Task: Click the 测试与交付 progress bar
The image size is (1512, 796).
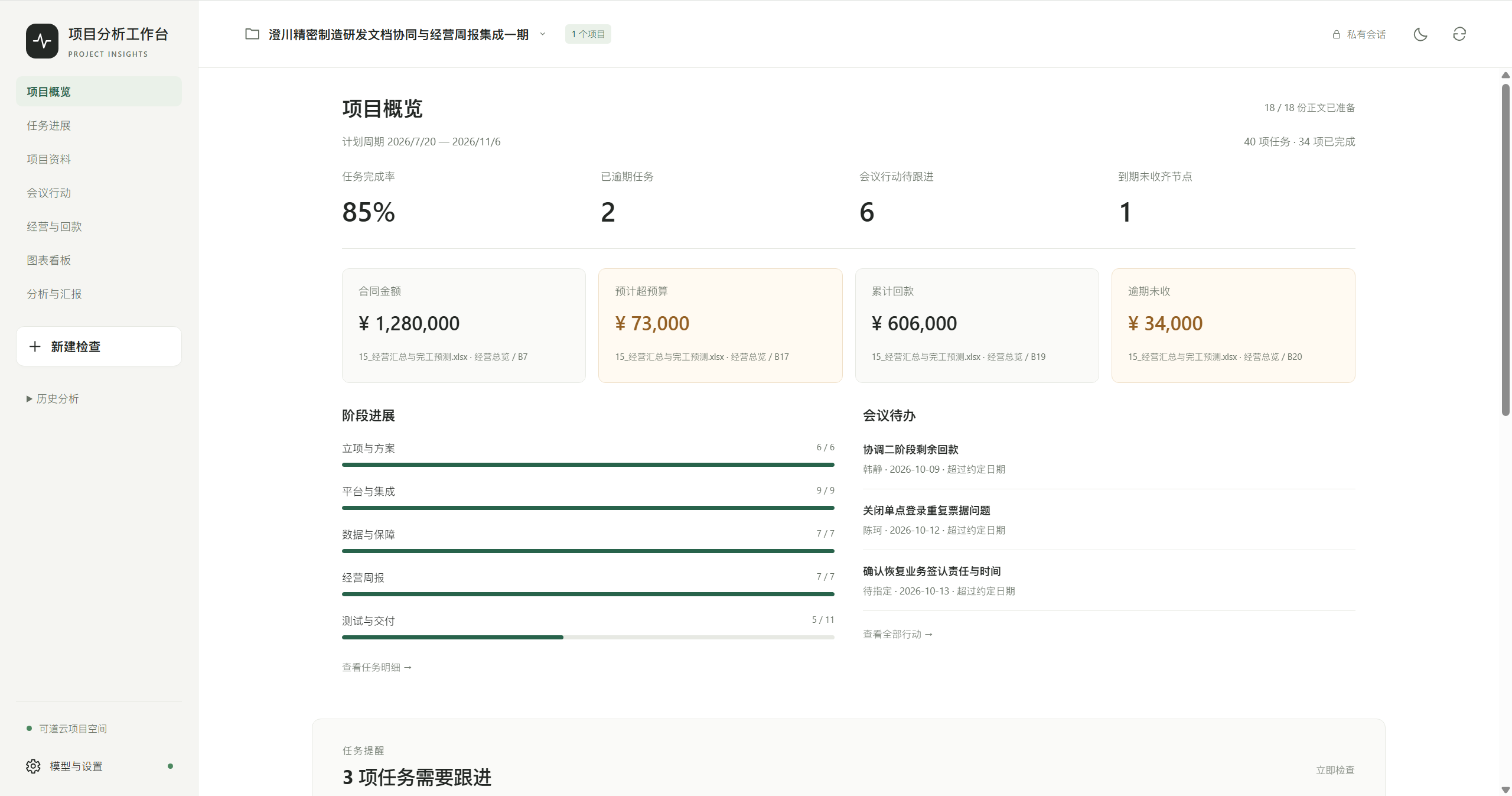Action: point(588,637)
